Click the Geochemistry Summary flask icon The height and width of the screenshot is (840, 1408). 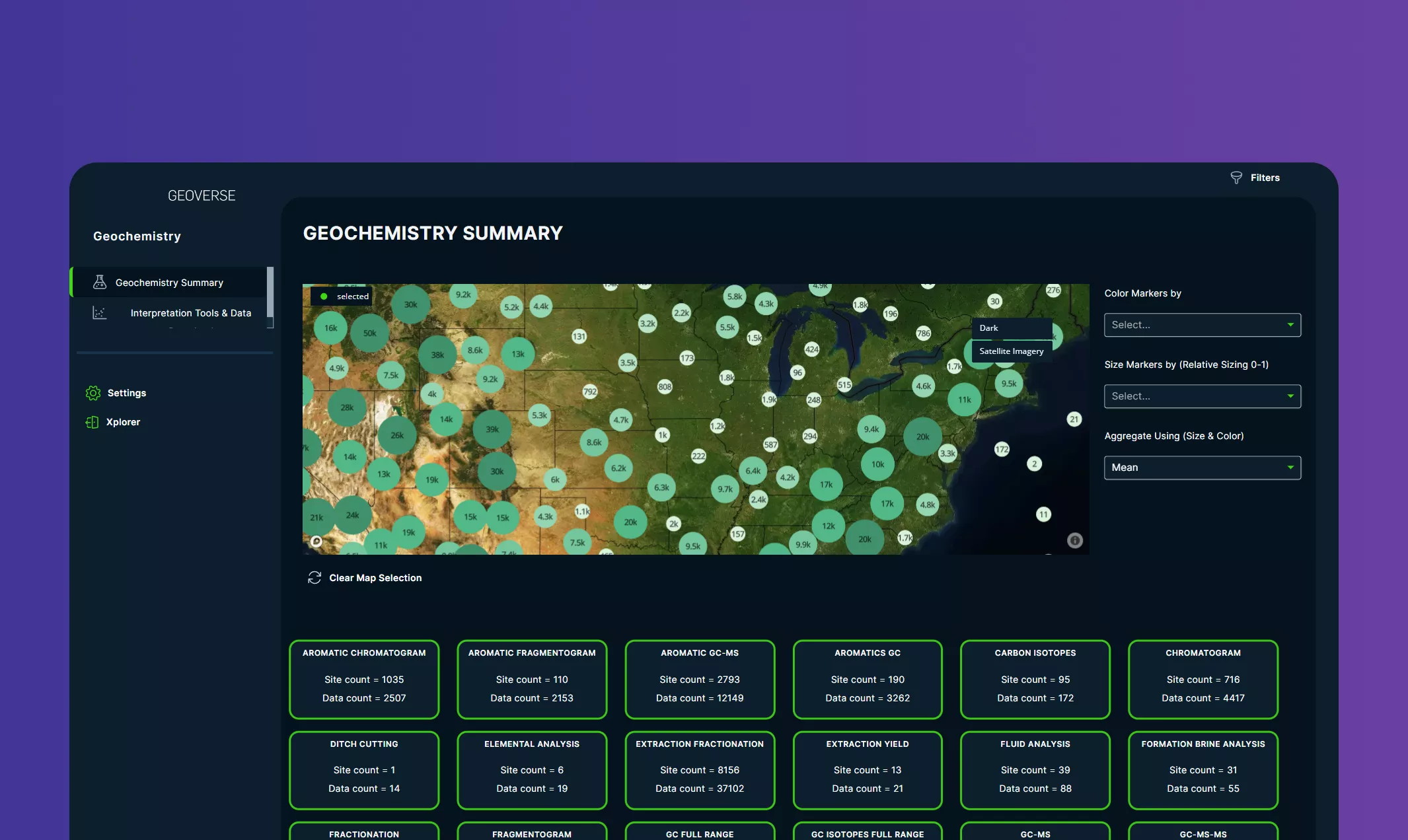(100, 282)
